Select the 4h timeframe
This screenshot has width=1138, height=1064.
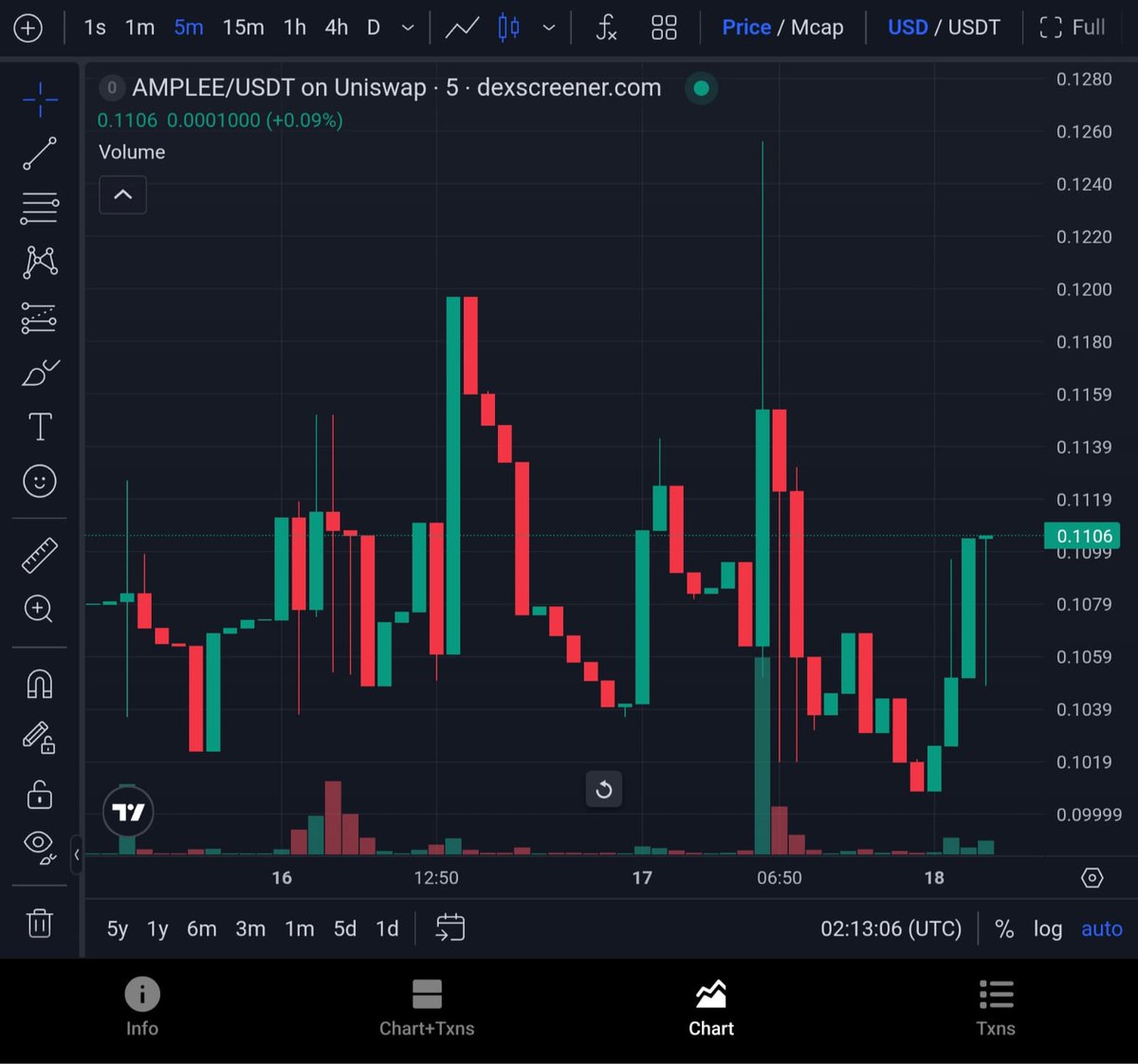pos(337,28)
